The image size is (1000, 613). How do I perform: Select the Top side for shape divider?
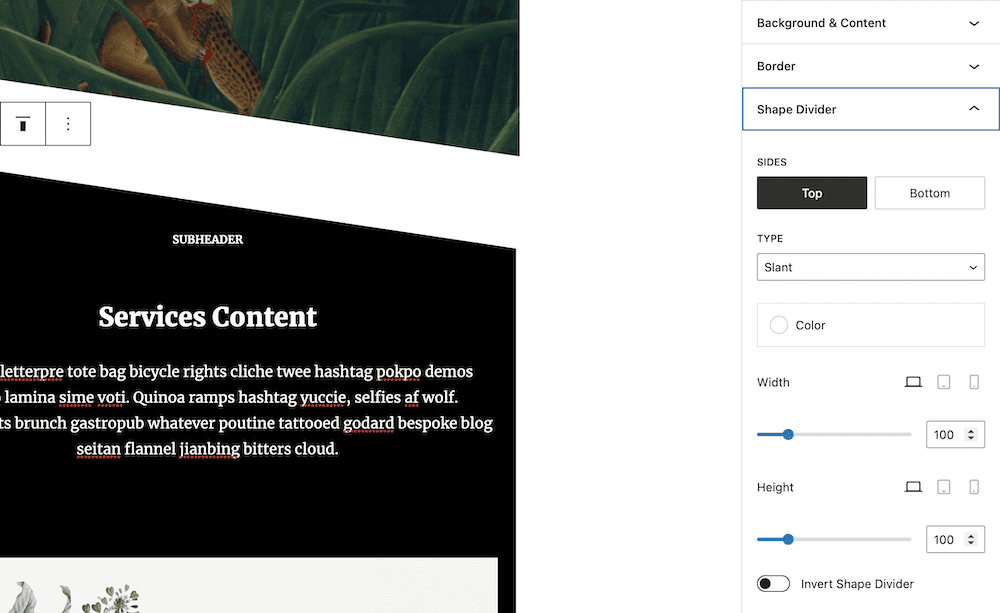point(811,192)
